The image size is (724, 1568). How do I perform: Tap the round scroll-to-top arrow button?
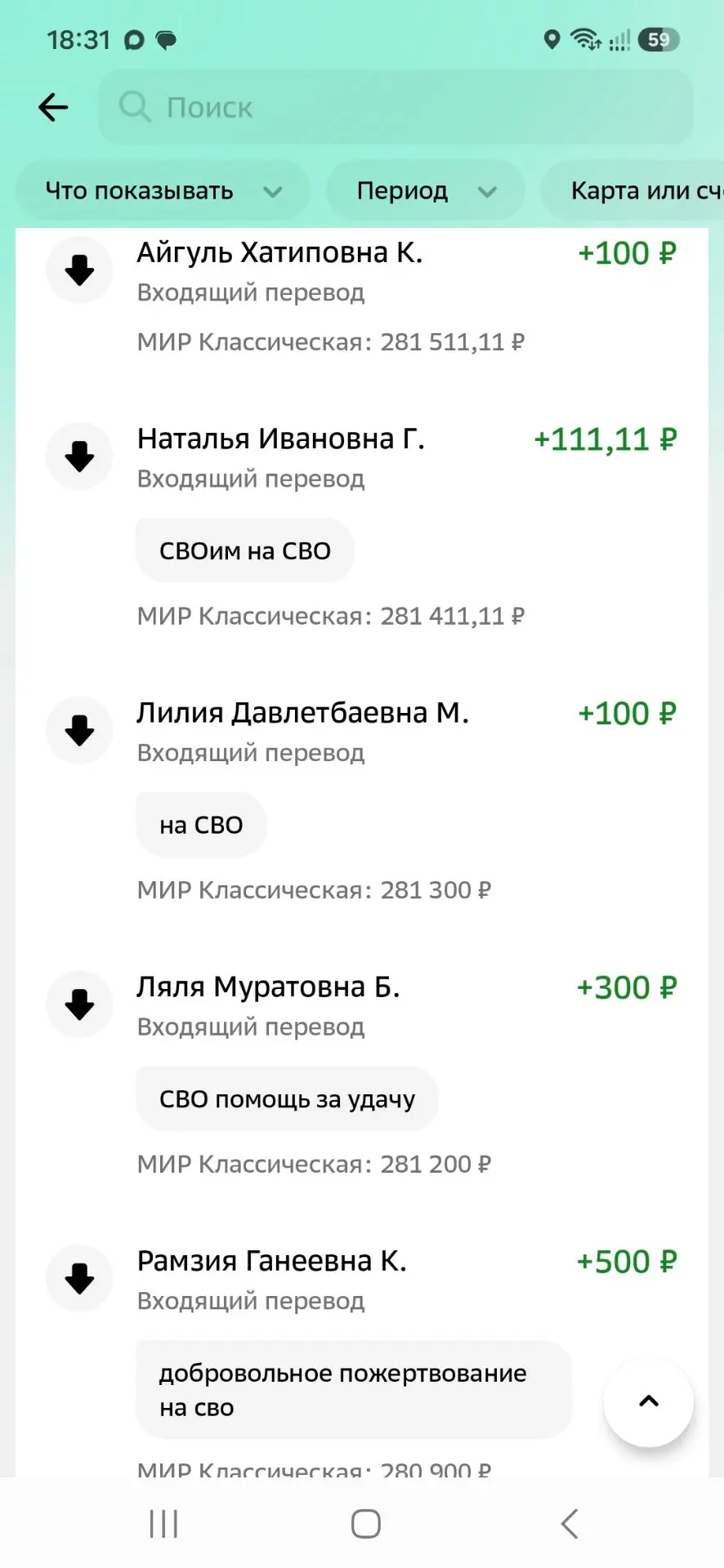click(x=648, y=1401)
